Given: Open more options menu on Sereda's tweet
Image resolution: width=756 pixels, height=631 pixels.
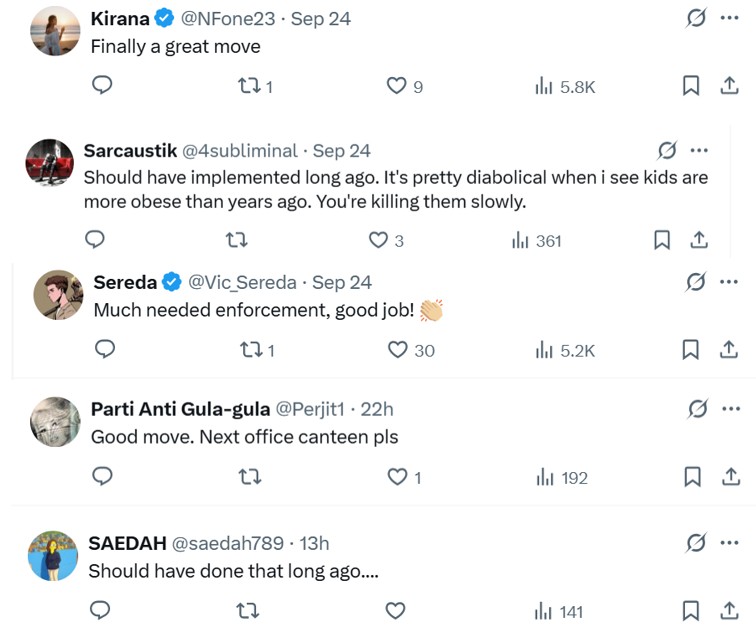Looking at the screenshot, I should pyautogui.click(x=729, y=282).
